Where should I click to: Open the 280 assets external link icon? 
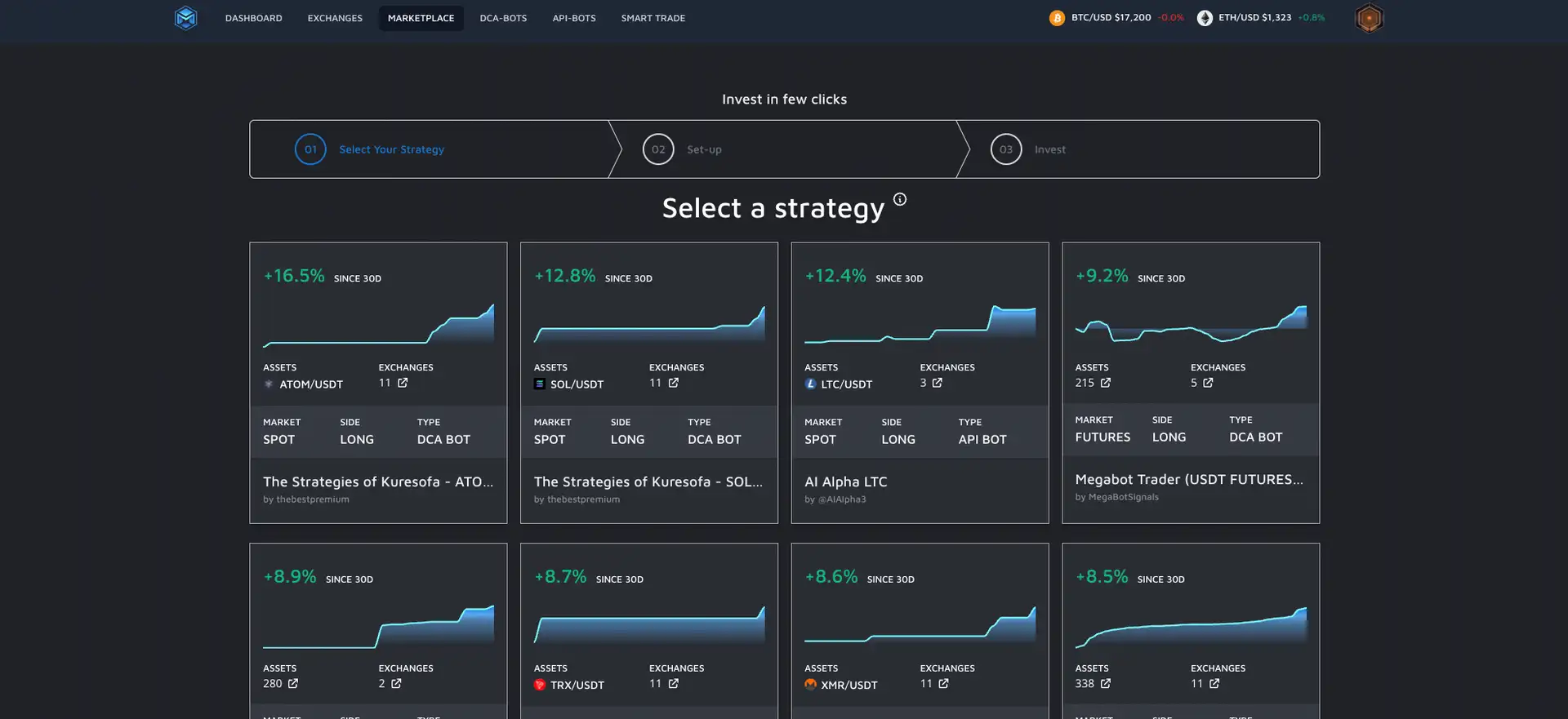293,684
